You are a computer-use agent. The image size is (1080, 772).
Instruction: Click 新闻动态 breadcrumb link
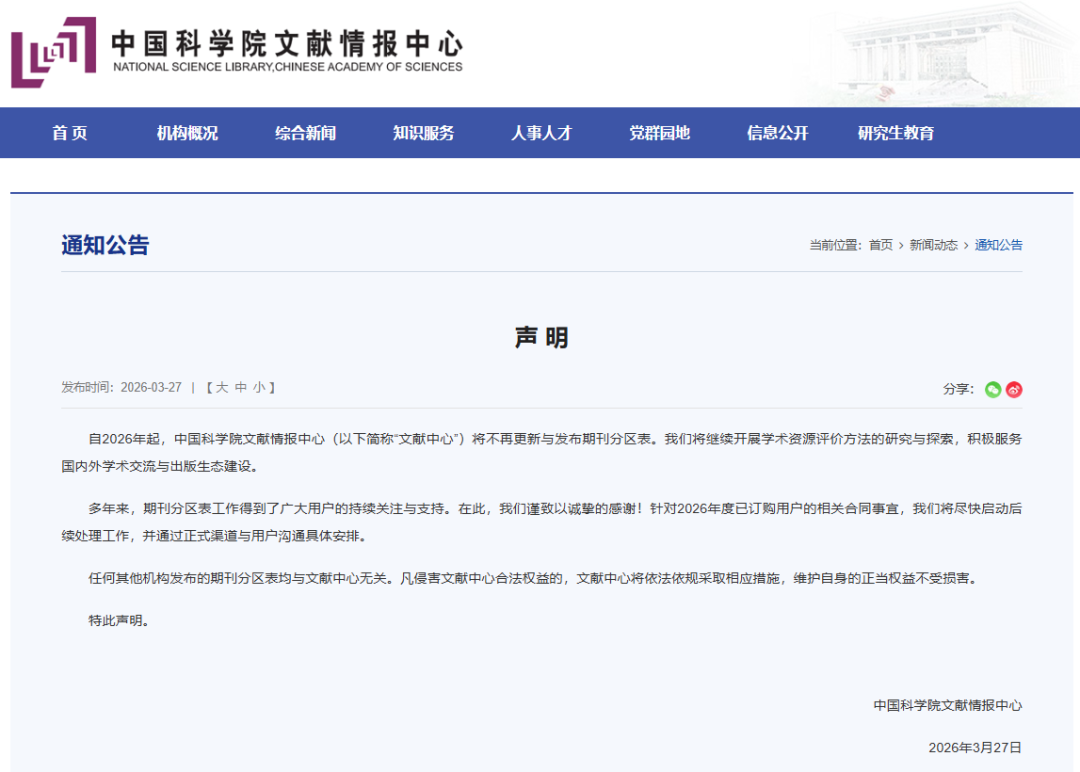tap(933, 245)
